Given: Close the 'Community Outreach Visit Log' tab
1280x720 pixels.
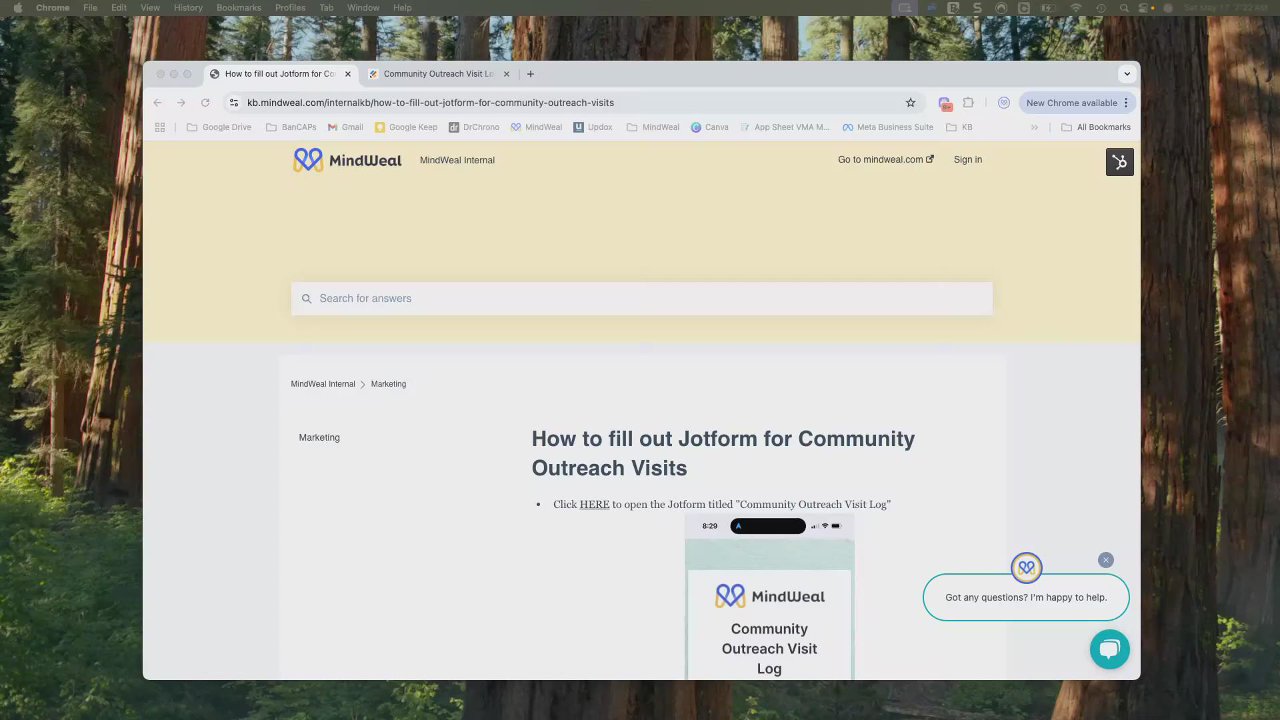Looking at the screenshot, I should 506,74.
